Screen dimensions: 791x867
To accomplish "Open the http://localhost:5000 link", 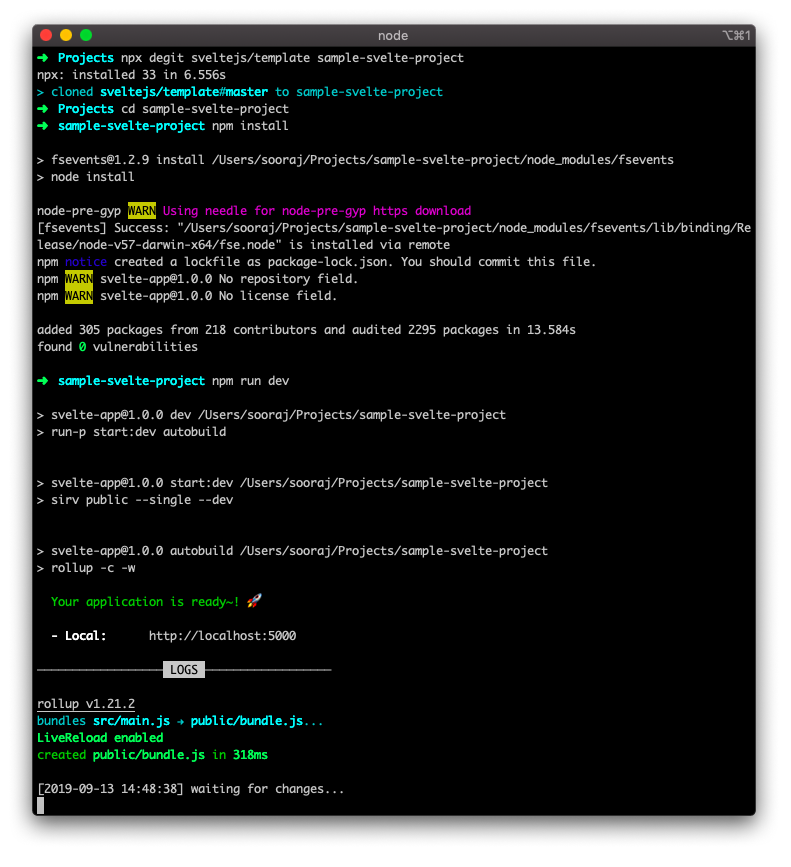I will [222, 636].
